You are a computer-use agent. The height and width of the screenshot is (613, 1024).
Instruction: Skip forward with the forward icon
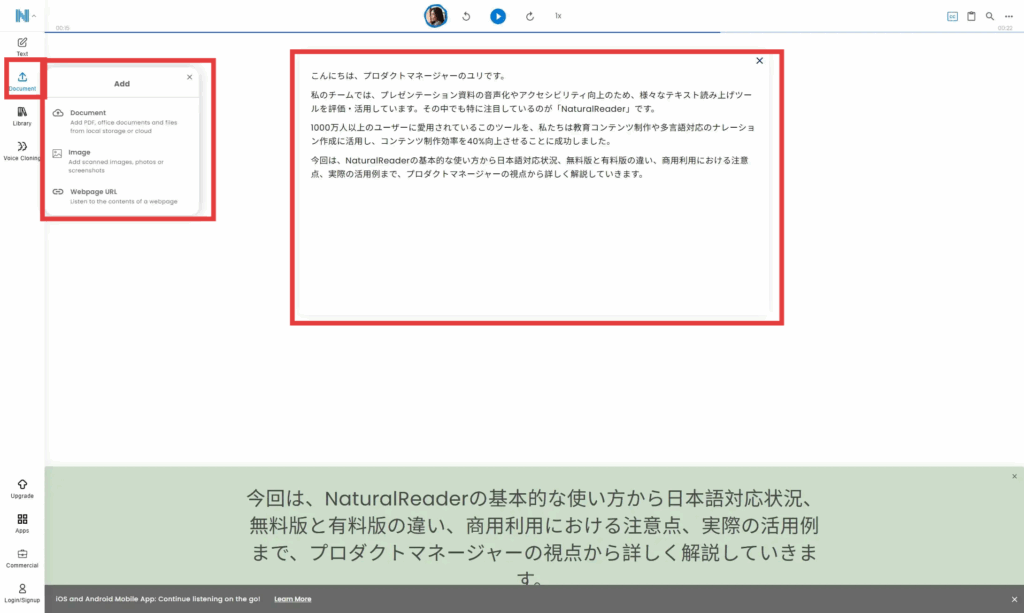tap(530, 16)
